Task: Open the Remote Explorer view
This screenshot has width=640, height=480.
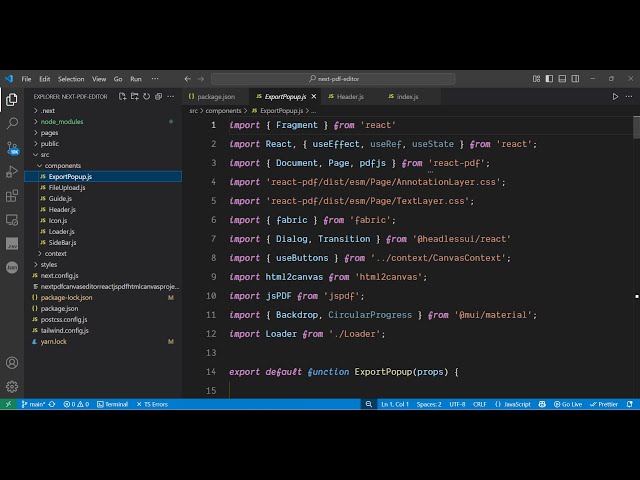Action: 12,220
